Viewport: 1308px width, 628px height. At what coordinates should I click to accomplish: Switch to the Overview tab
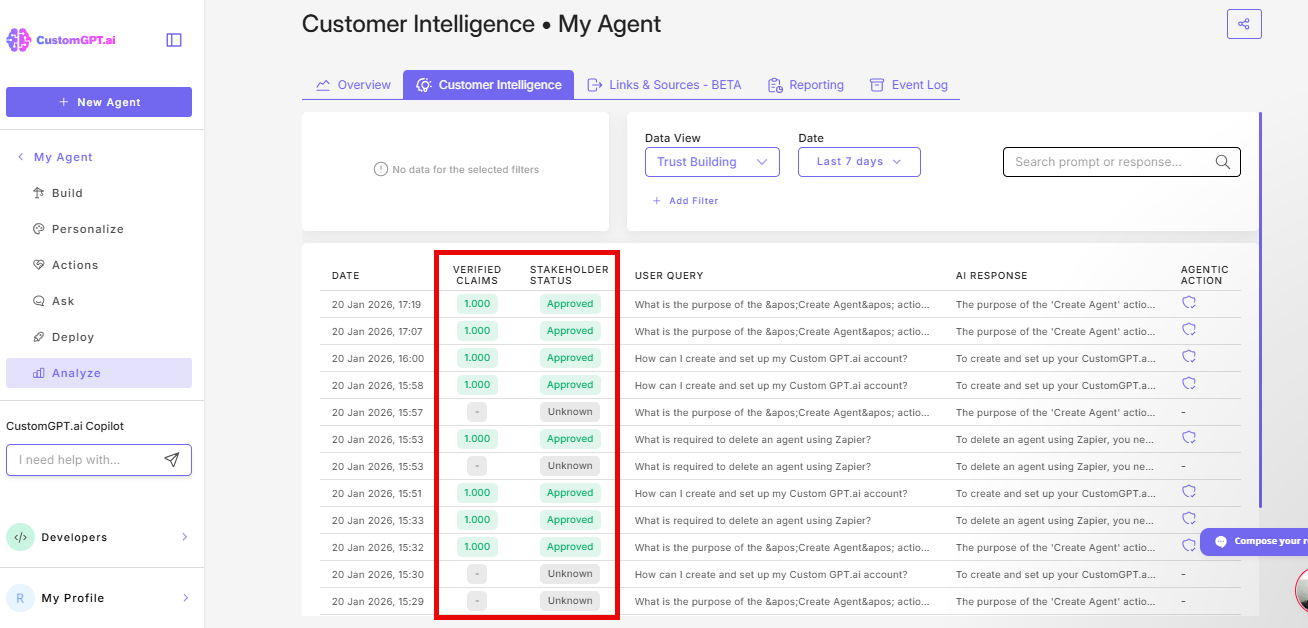click(353, 85)
